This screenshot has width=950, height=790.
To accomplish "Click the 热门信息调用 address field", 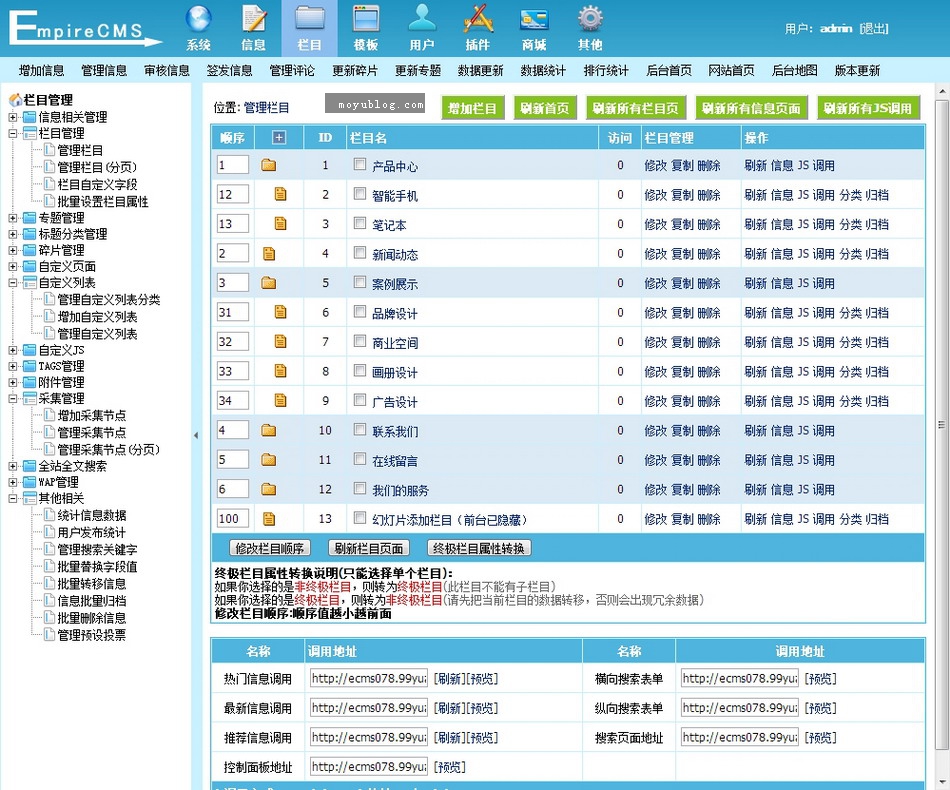I will pos(368,679).
